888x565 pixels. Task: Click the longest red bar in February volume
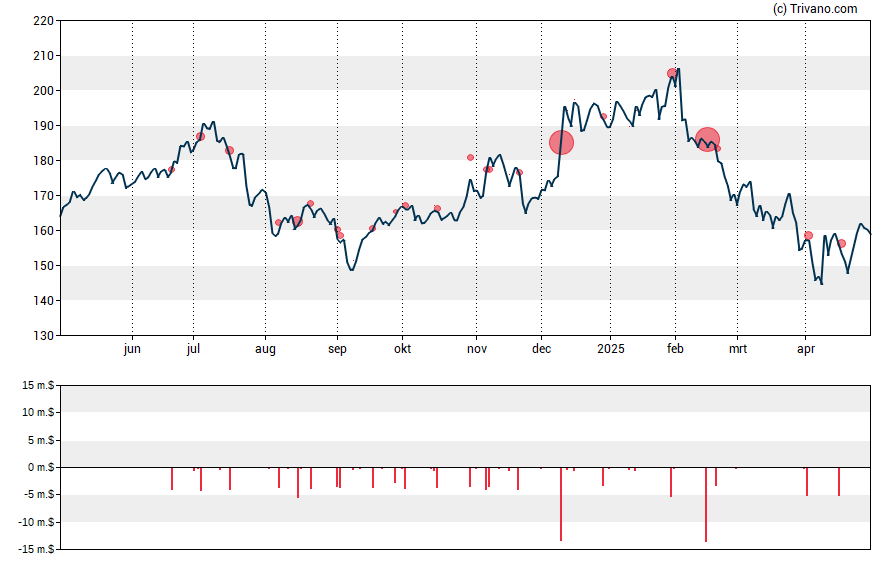coord(706,504)
